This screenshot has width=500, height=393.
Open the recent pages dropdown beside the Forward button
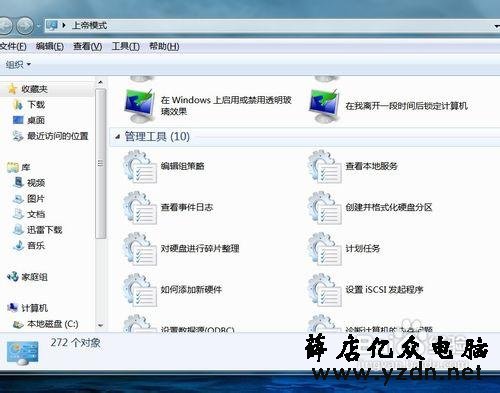39,26
